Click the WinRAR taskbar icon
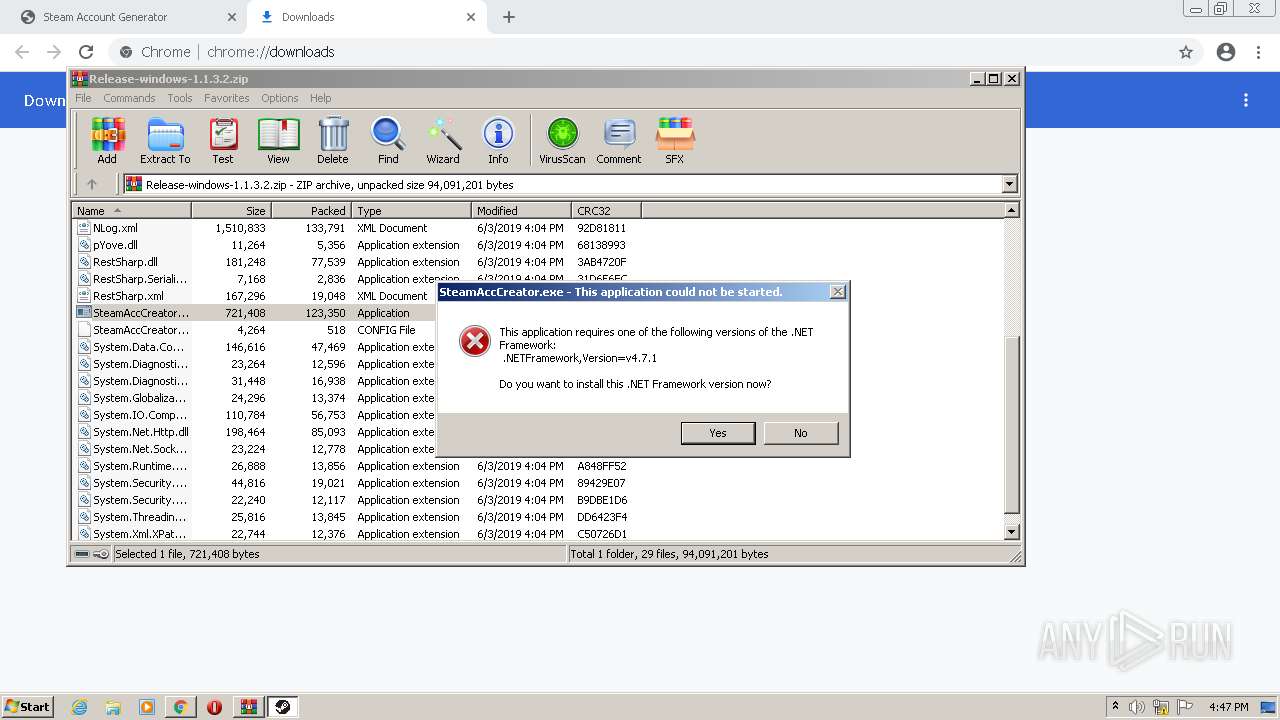The height and width of the screenshot is (720, 1280). pyautogui.click(x=249, y=707)
